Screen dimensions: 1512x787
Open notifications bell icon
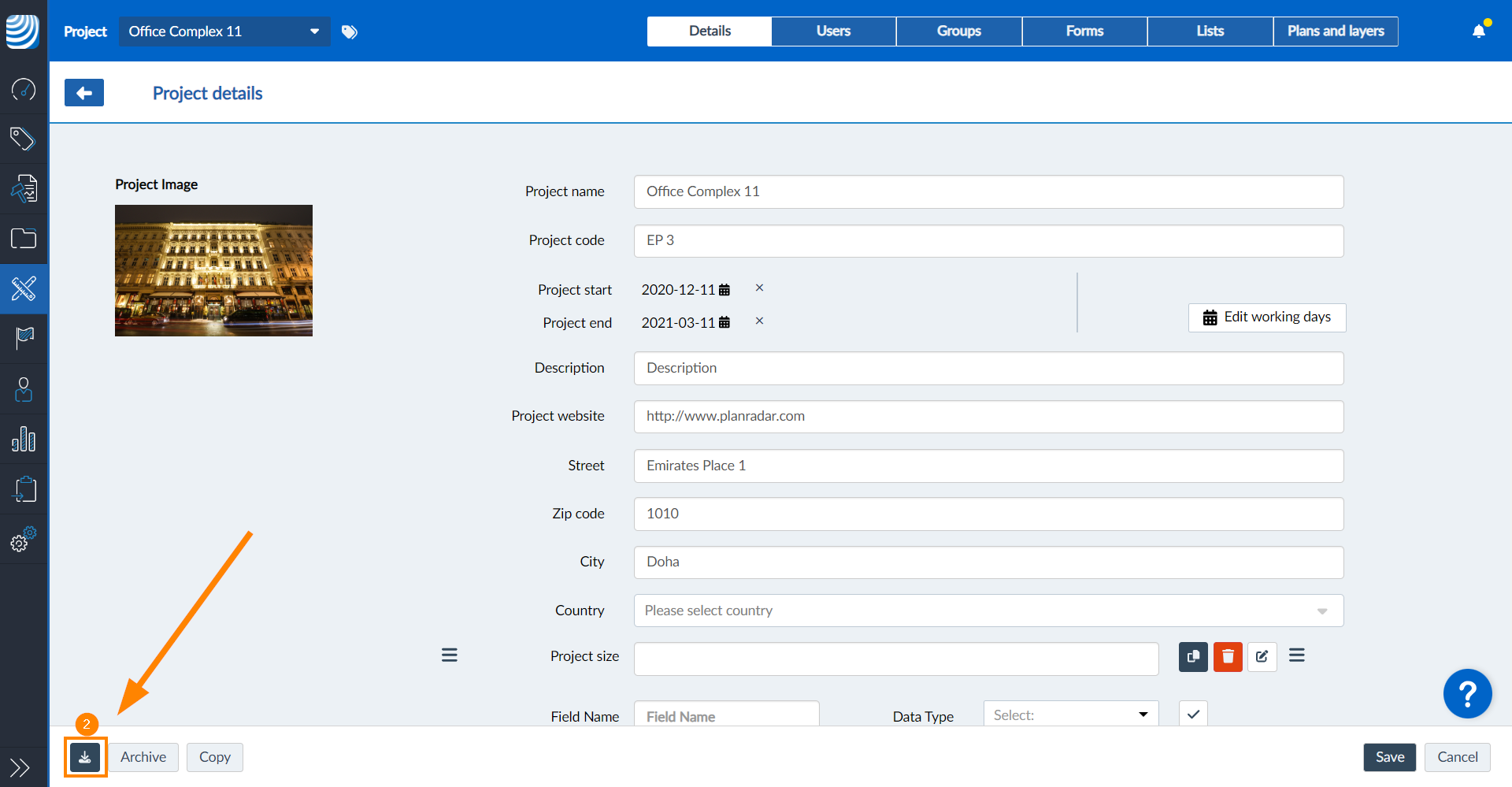(x=1479, y=32)
